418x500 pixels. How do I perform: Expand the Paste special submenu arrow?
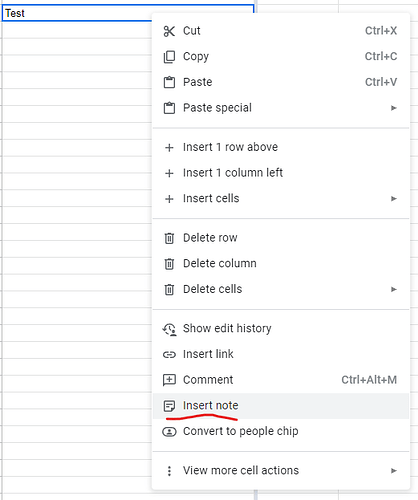coord(394,108)
